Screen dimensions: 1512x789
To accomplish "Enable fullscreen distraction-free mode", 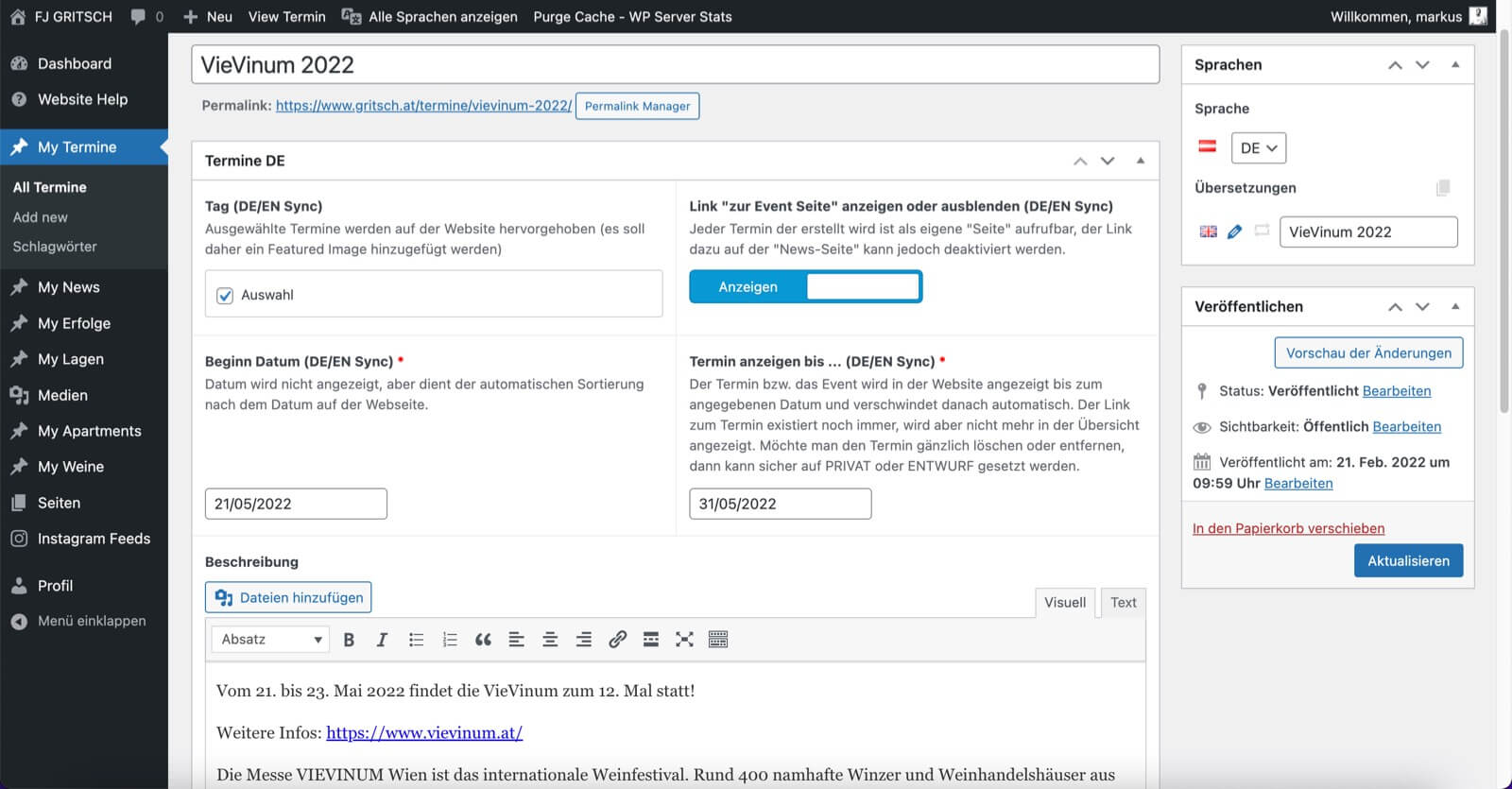I will 684,640.
